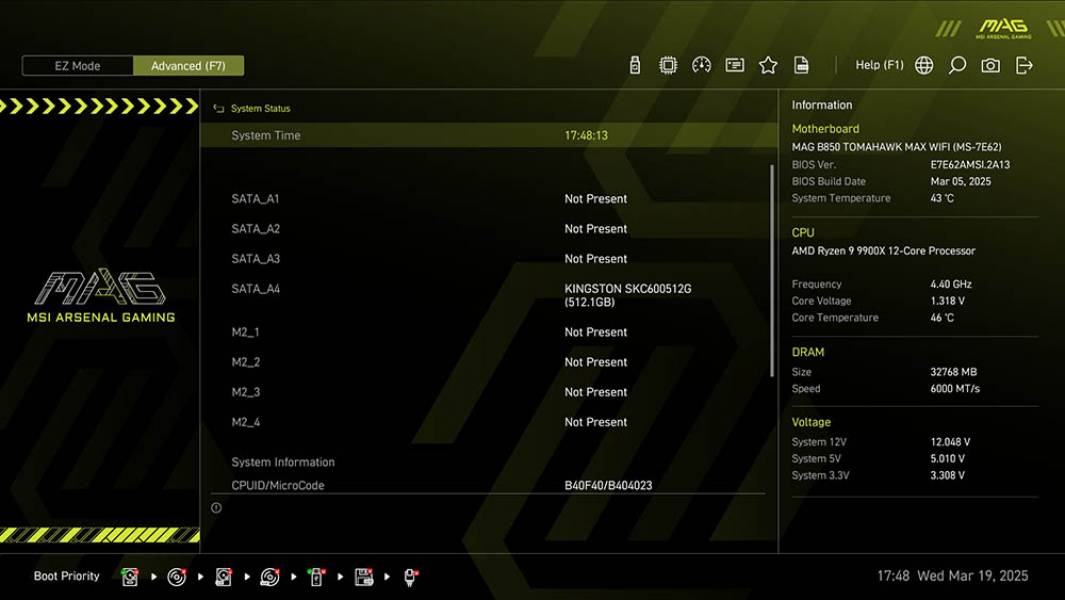Click the System Information heading

pyautogui.click(x=283, y=462)
